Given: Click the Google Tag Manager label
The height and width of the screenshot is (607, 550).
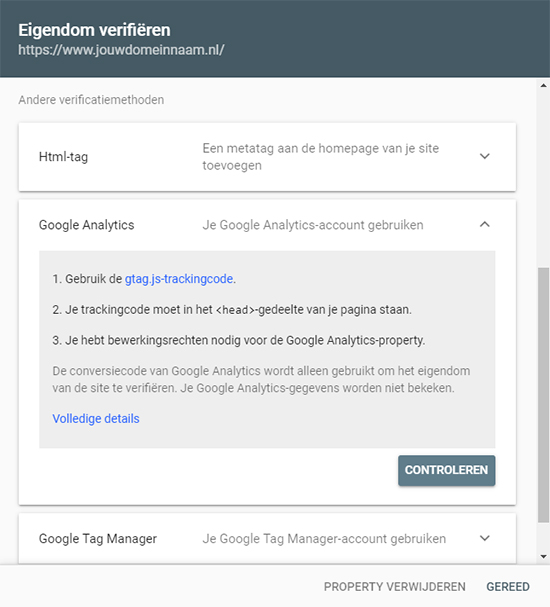Looking at the screenshot, I should click(98, 538).
